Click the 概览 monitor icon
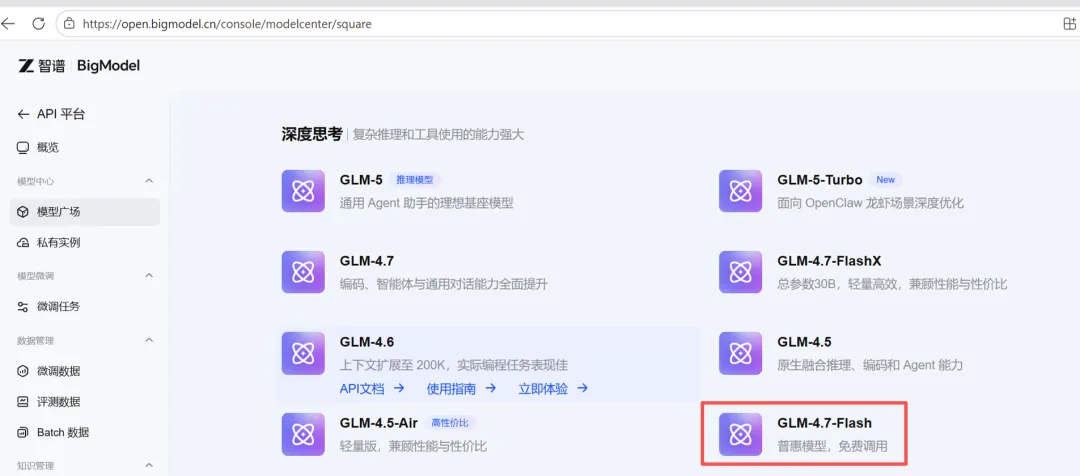The height and width of the screenshot is (476, 1080). click(x=23, y=147)
